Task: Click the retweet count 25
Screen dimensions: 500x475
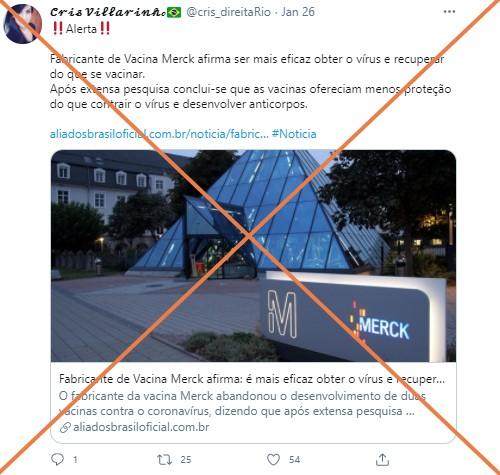Action: (186, 460)
